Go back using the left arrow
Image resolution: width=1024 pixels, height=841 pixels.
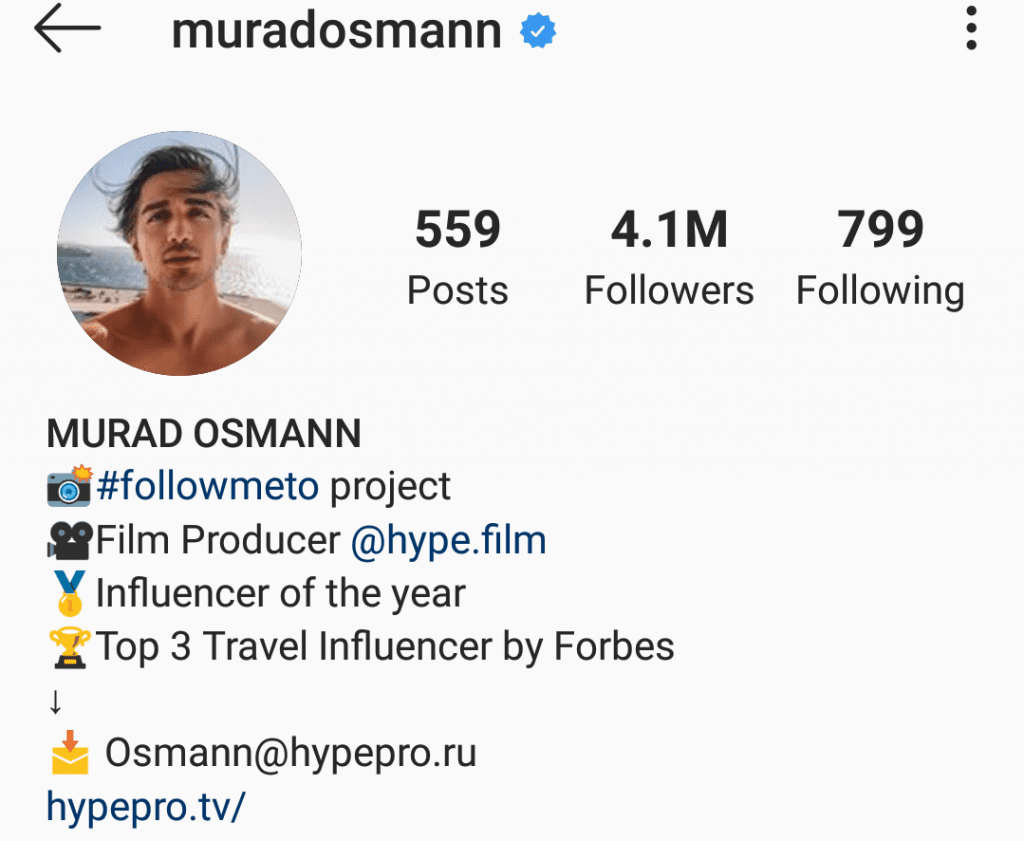(67, 28)
